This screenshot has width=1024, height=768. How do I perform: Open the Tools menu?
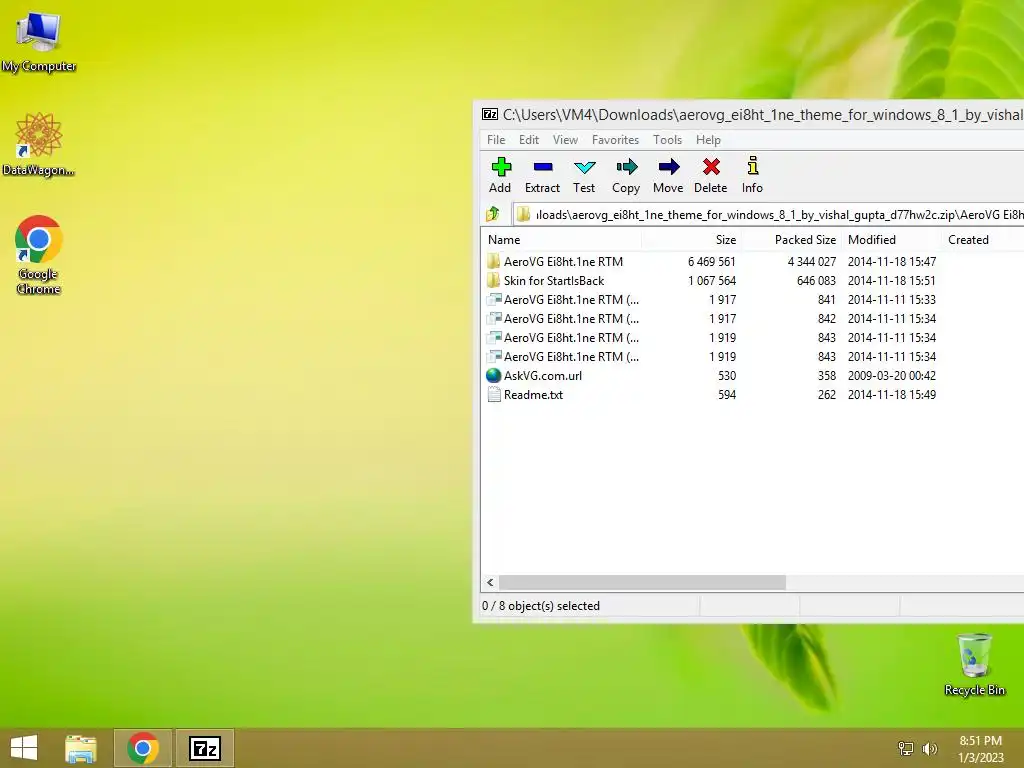667,140
